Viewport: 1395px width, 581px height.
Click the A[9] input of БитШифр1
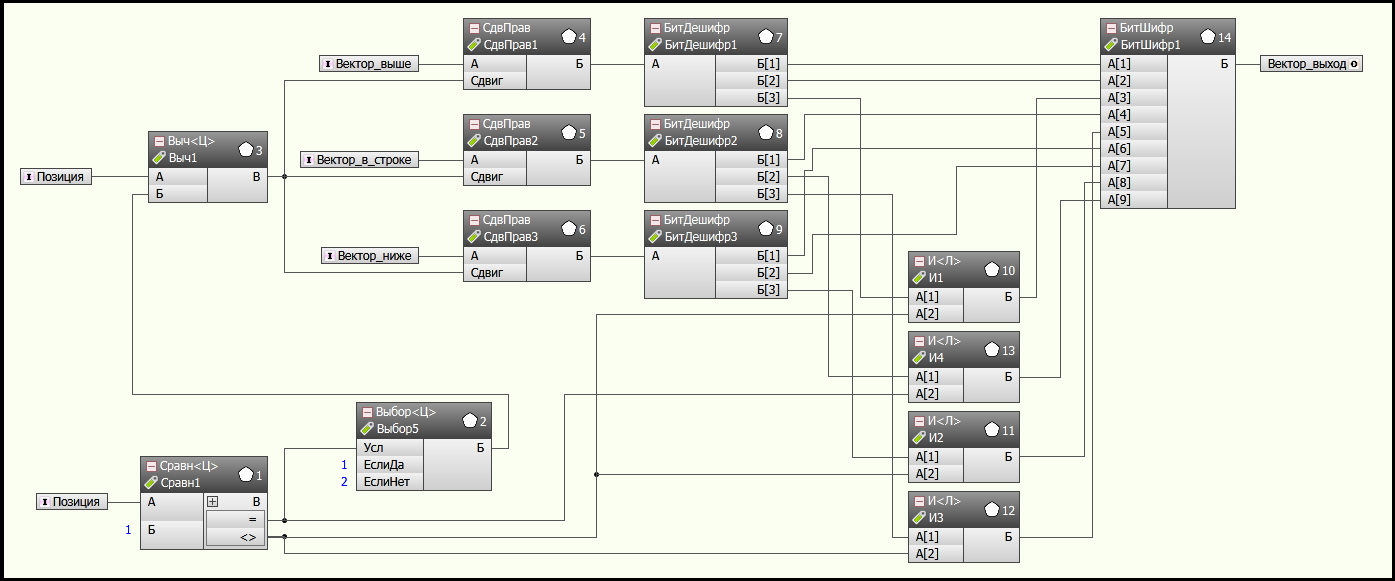tap(1134, 200)
